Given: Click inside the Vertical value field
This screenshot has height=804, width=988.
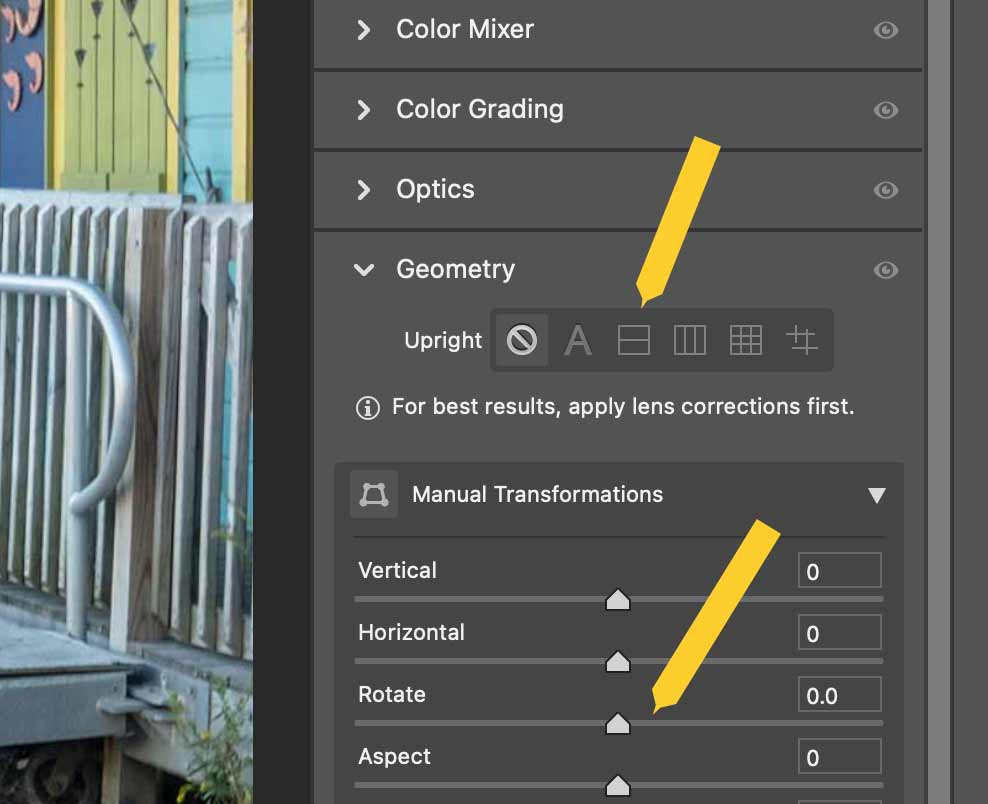Looking at the screenshot, I should pos(839,570).
